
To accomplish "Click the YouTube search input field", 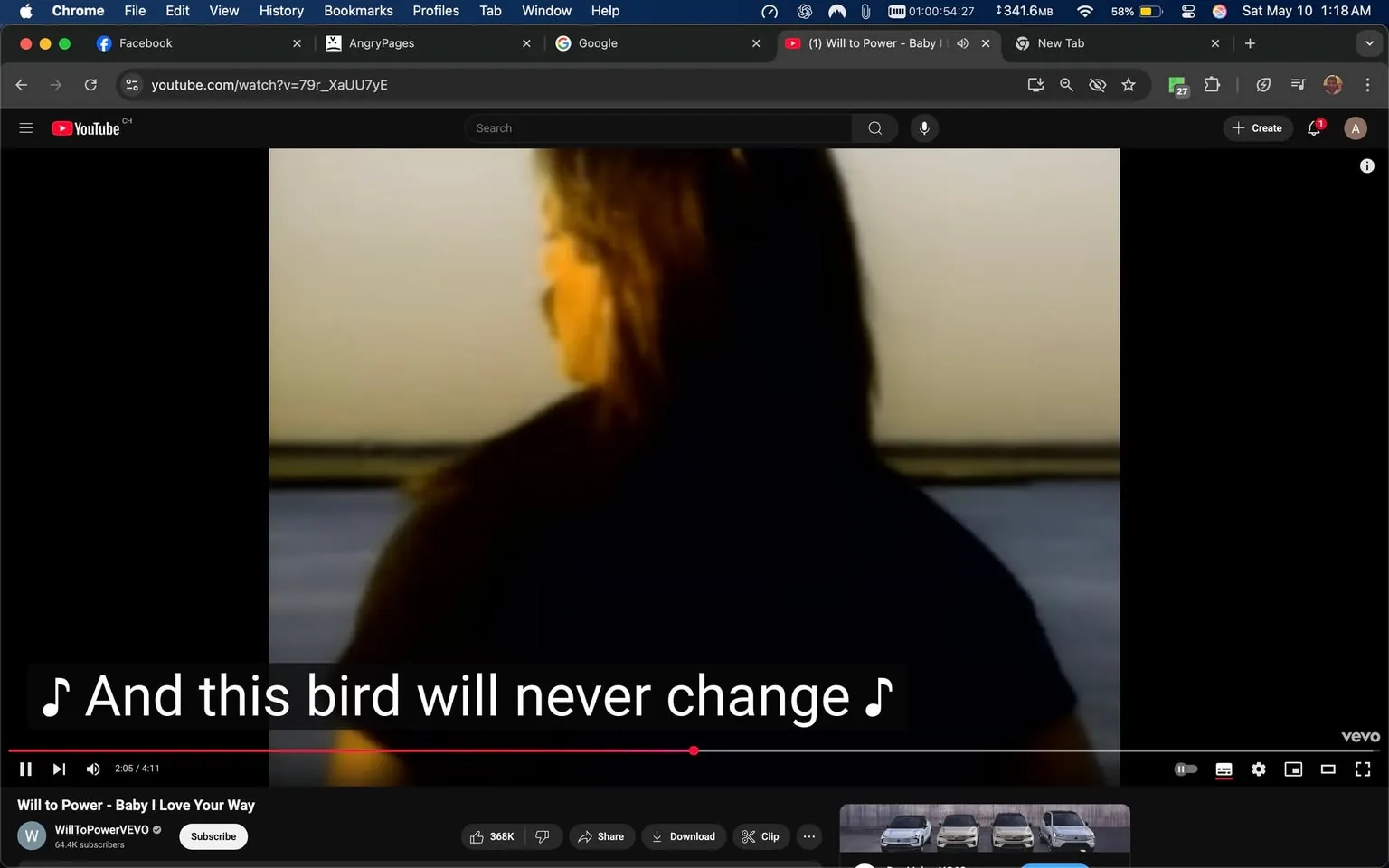I will (658, 127).
